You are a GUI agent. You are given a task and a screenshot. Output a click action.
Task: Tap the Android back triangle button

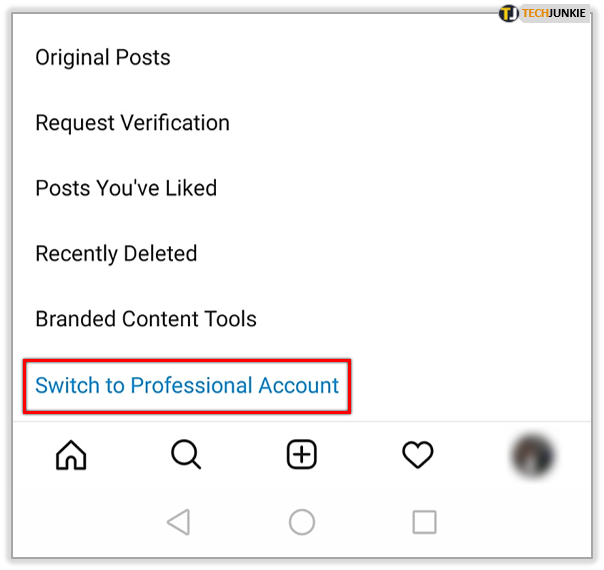pos(179,522)
